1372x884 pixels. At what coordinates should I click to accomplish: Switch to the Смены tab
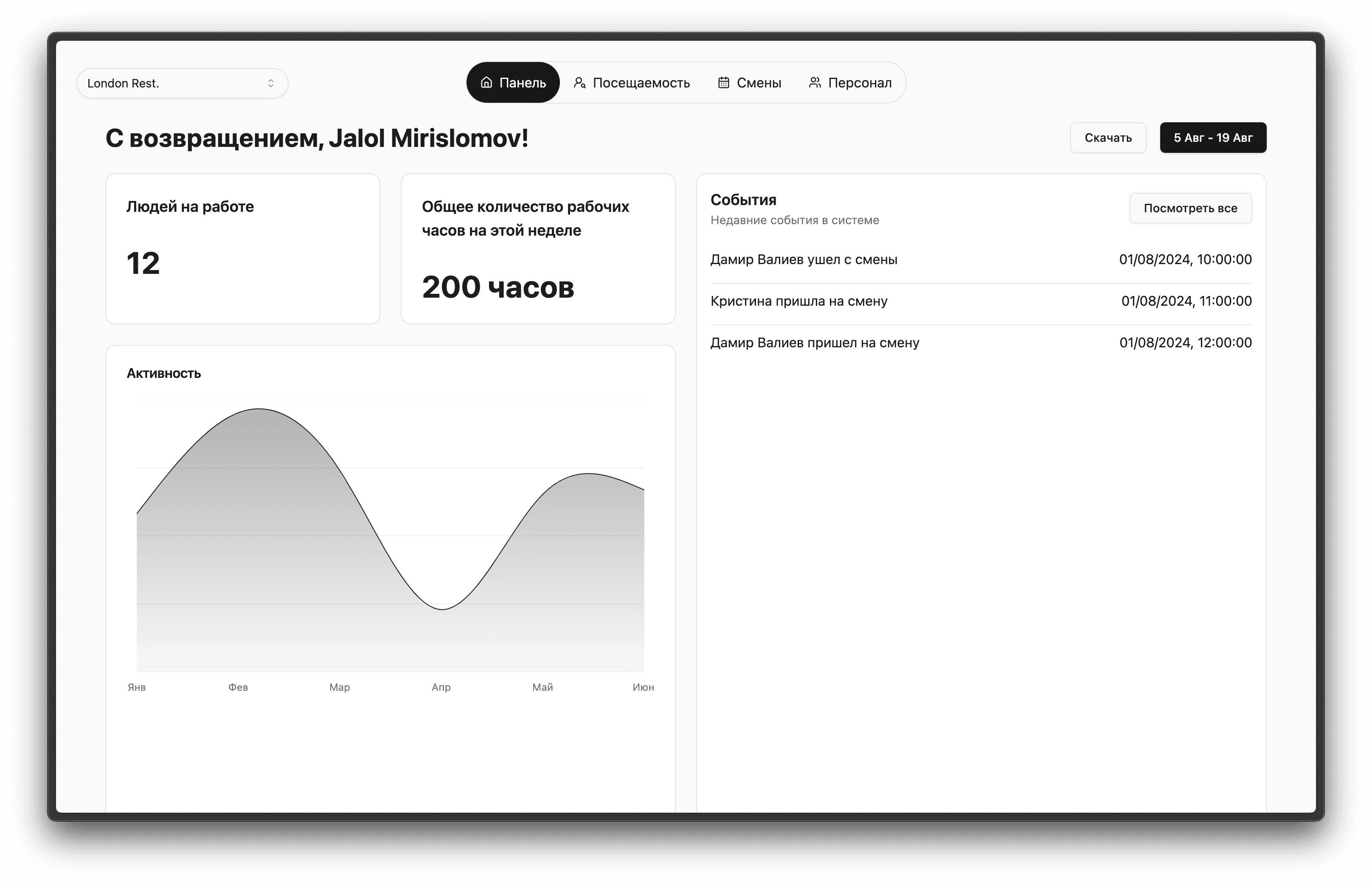coord(749,83)
